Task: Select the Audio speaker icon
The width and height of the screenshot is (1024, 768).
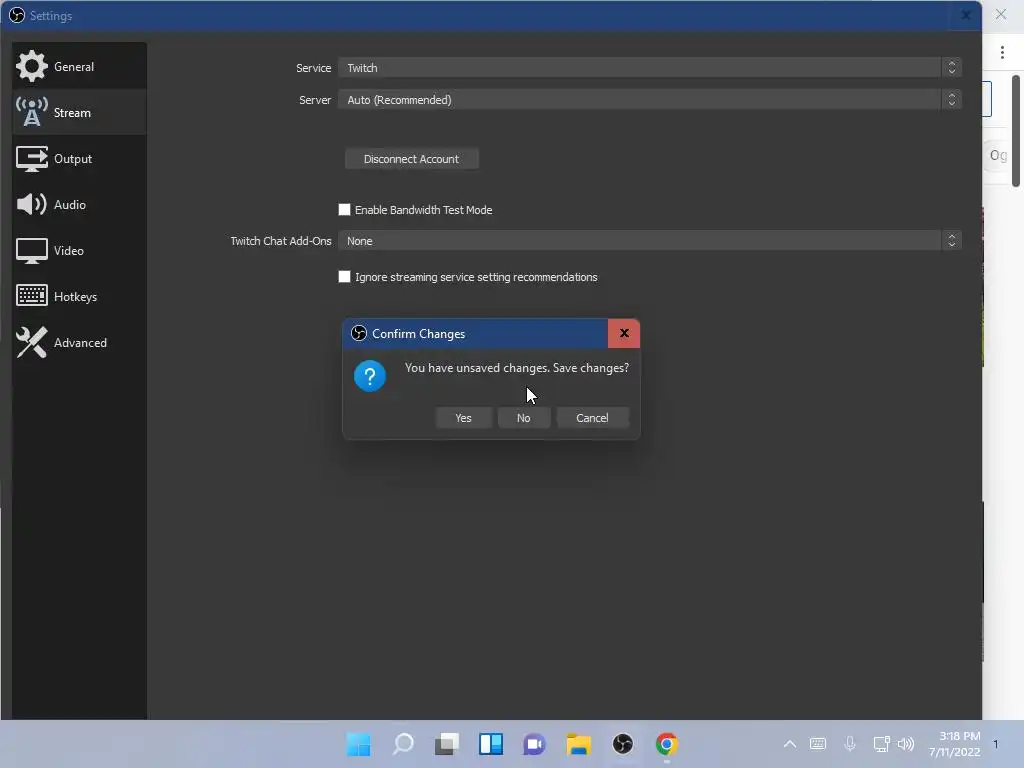Action: coord(31,204)
